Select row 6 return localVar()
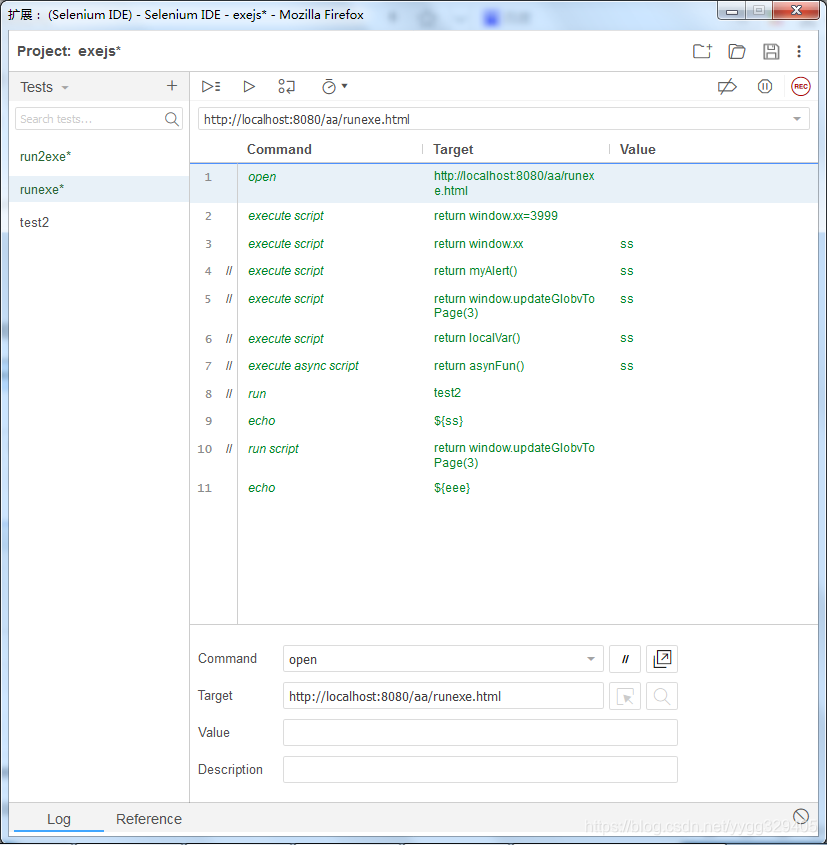The image size is (827, 845). 504,338
